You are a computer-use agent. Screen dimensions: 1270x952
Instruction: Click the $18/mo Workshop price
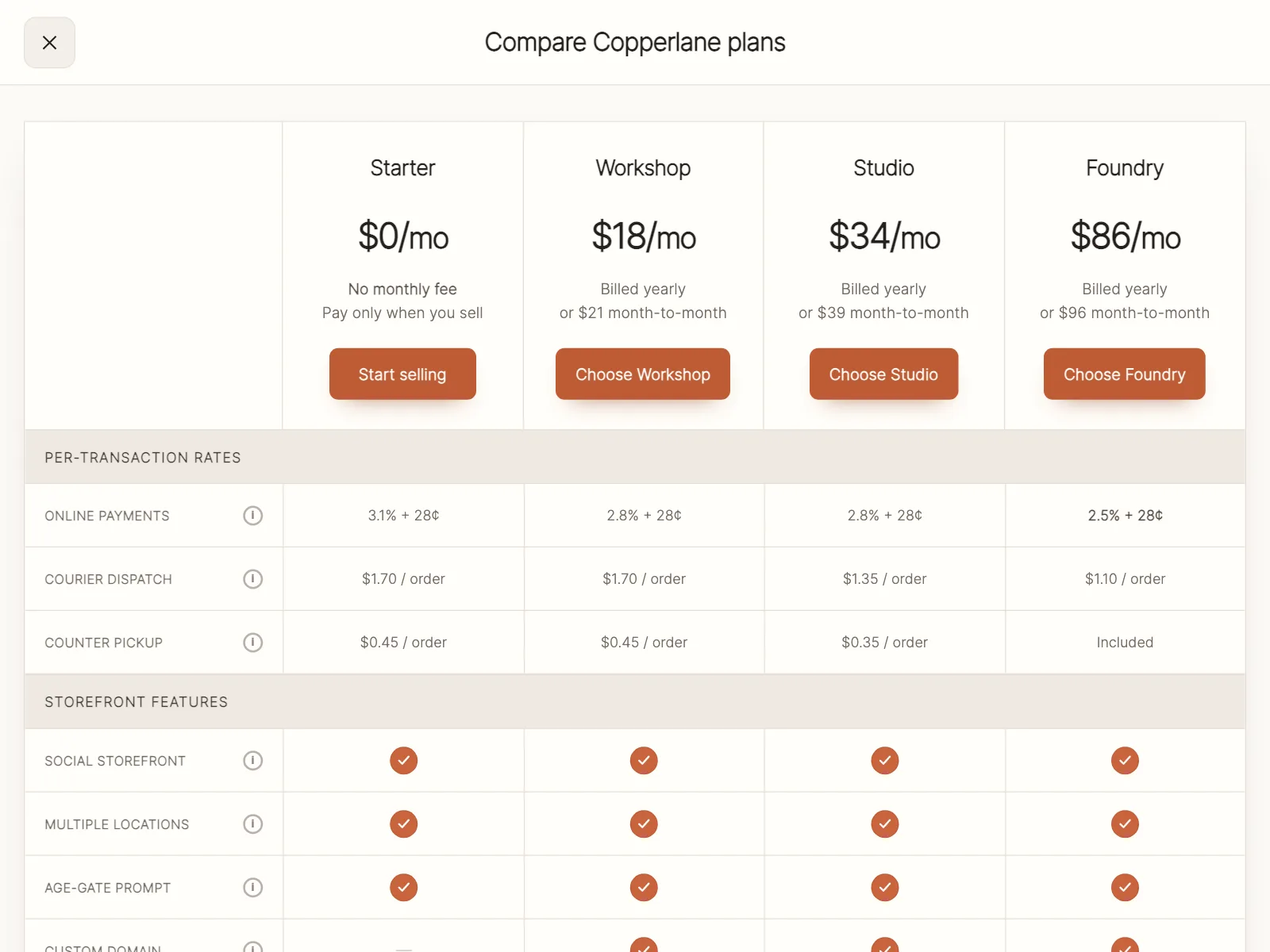pos(644,236)
